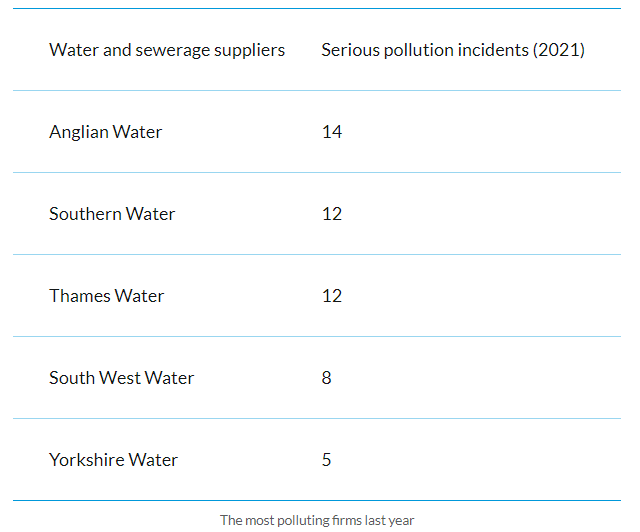This screenshot has height=532, width=640.
Task: Click the value 14 for Anglian Water
Action: click(332, 132)
